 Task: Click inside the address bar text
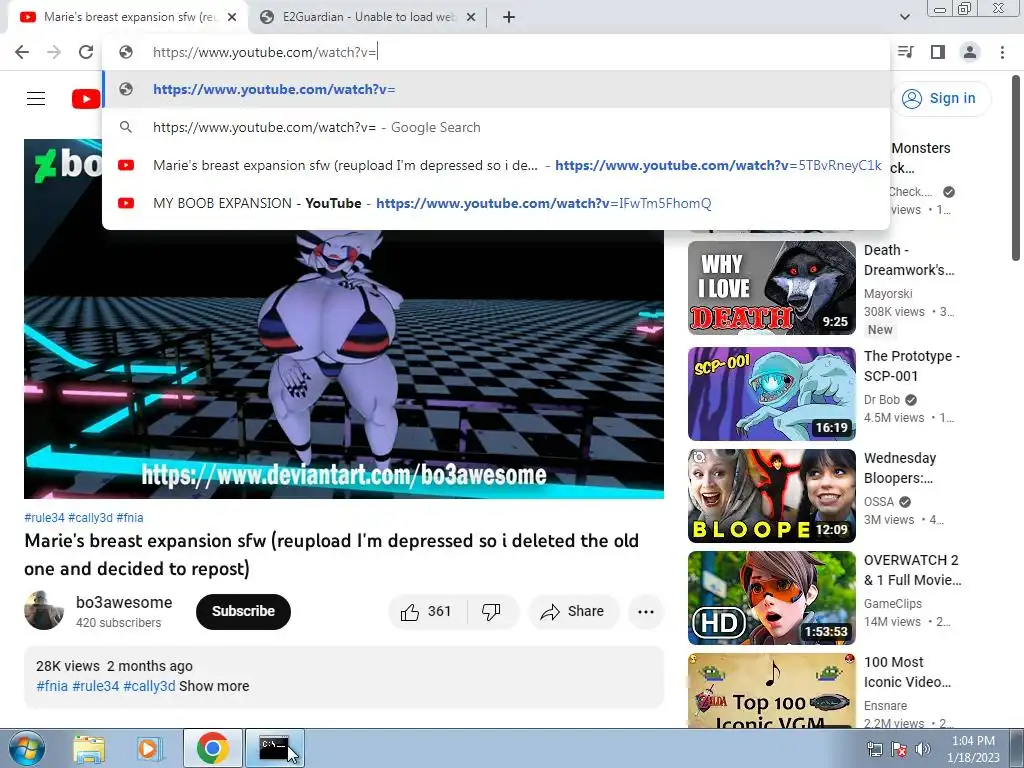pos(264,52)
